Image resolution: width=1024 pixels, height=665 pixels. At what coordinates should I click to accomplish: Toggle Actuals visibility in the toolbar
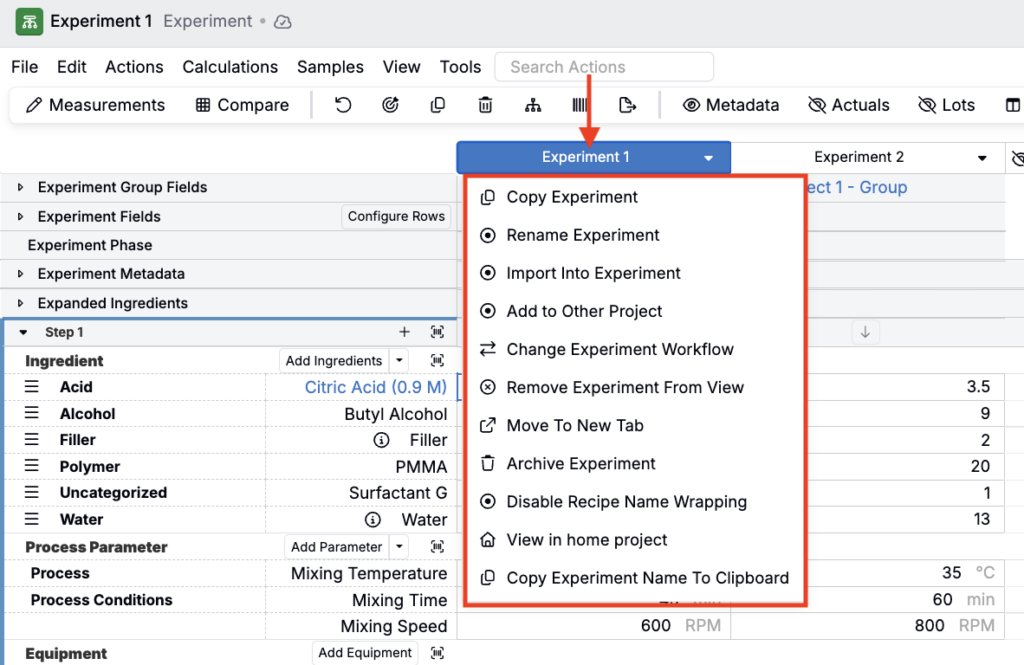[848, 105]
